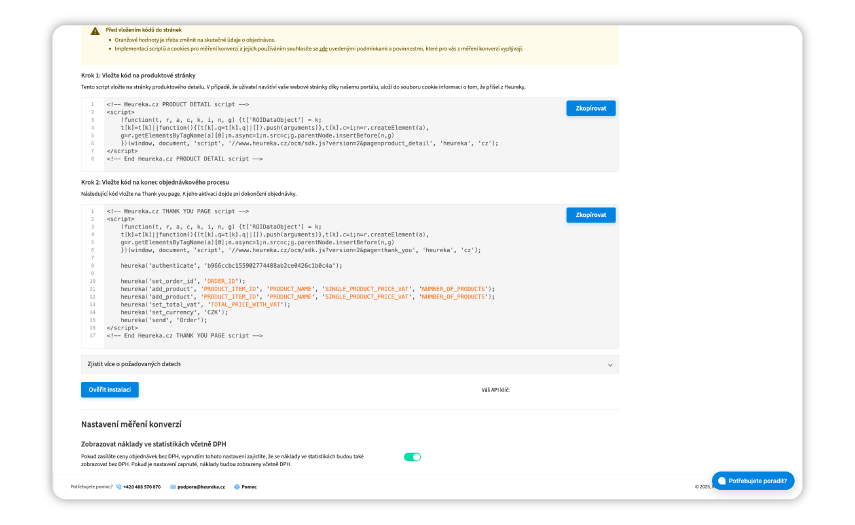Select the 'Krok 1: Vložte kód na produktové stránky' heading

[138, 75]
